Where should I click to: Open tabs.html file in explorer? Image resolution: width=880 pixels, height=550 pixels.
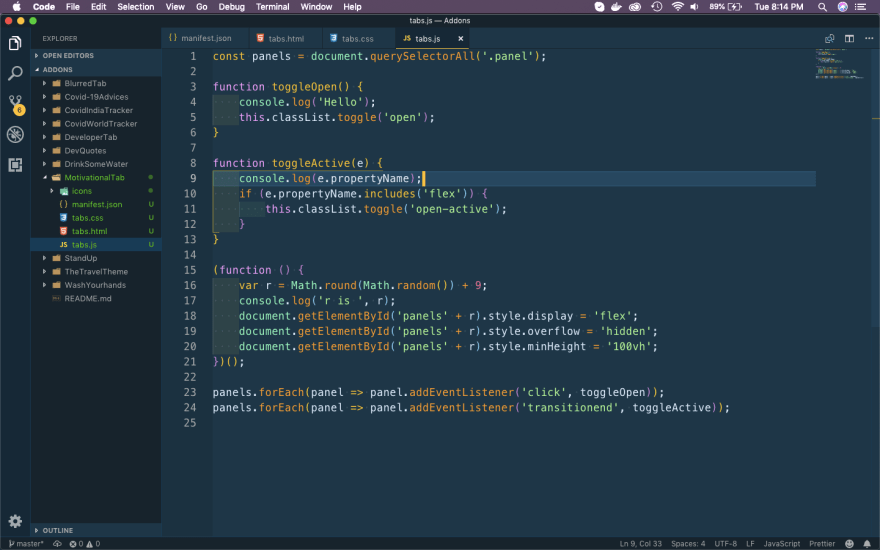96,231
